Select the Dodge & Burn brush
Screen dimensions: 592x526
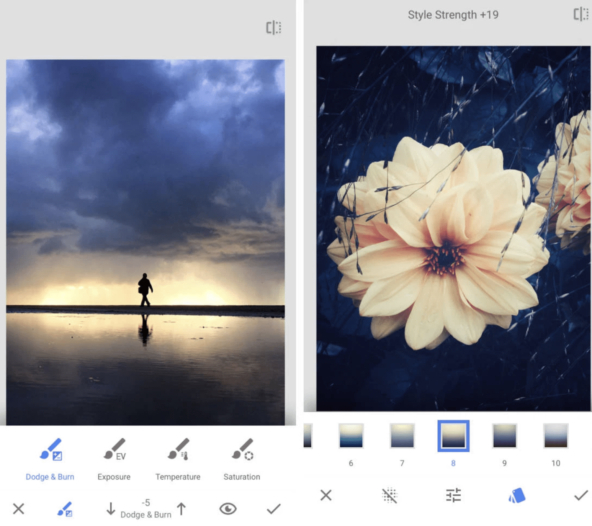click(x=50, y=459)
